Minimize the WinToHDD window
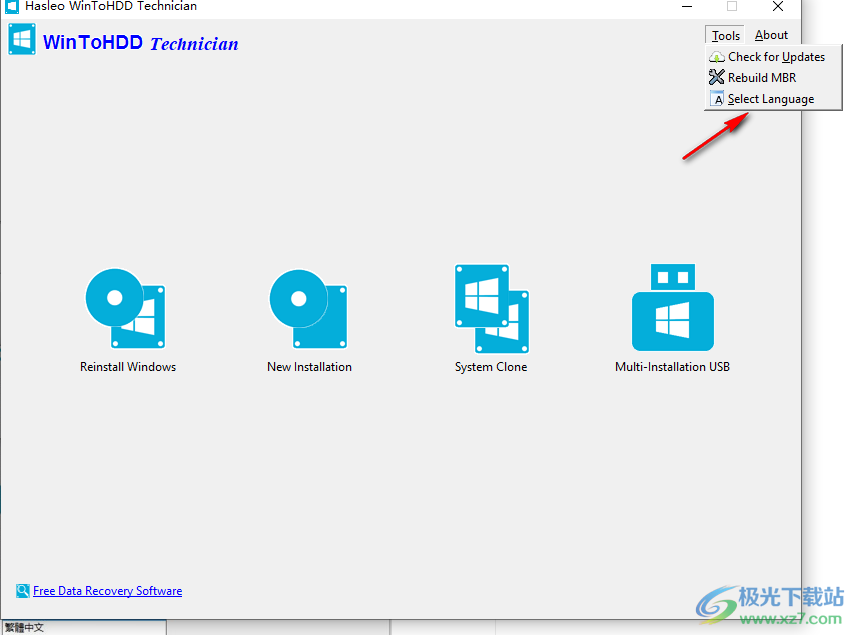Image resolution: width=855 pixels, height=635 pixels. [x=687, y=7]
